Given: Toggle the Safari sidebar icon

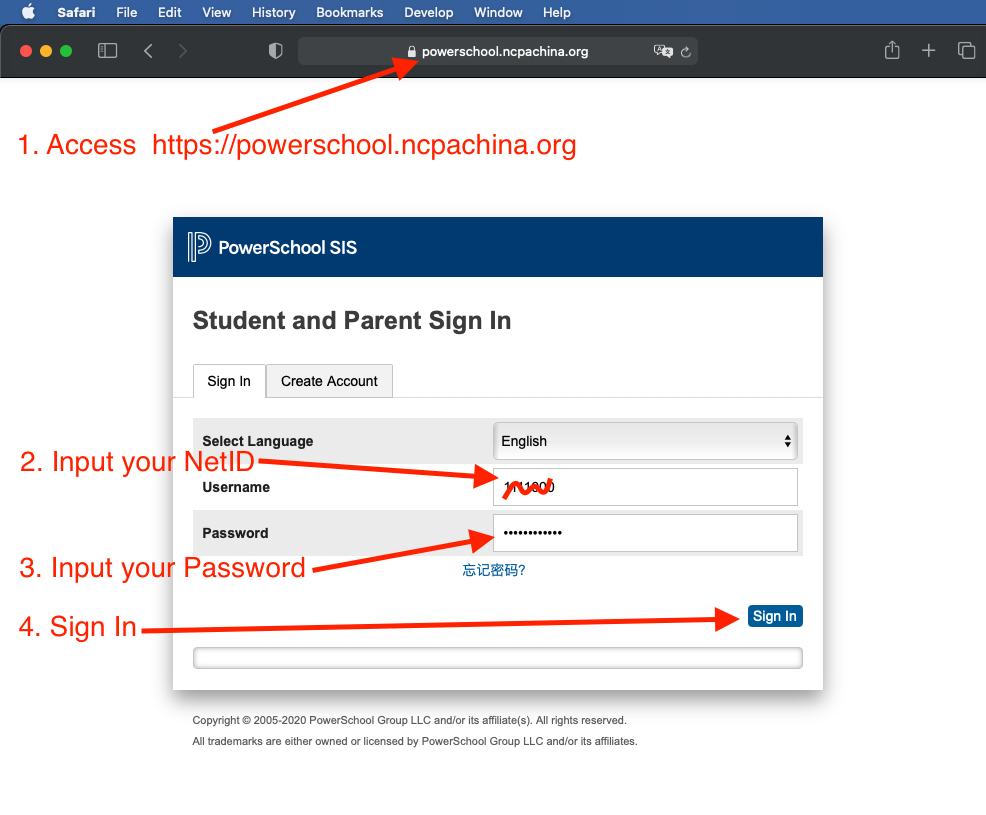Looking at the screenshot, I should coord(107,51).
